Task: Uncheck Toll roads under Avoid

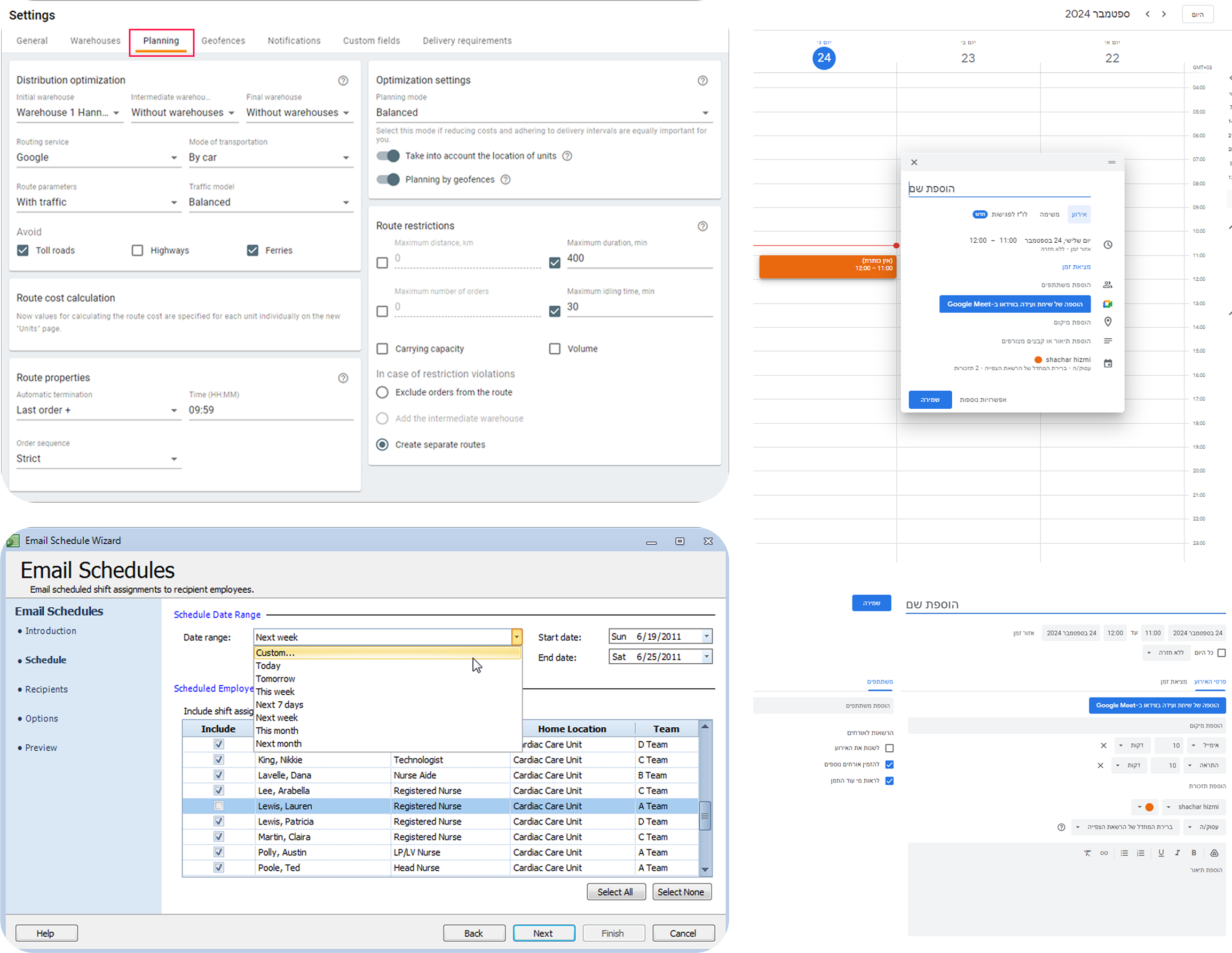Action: point(22,250)
